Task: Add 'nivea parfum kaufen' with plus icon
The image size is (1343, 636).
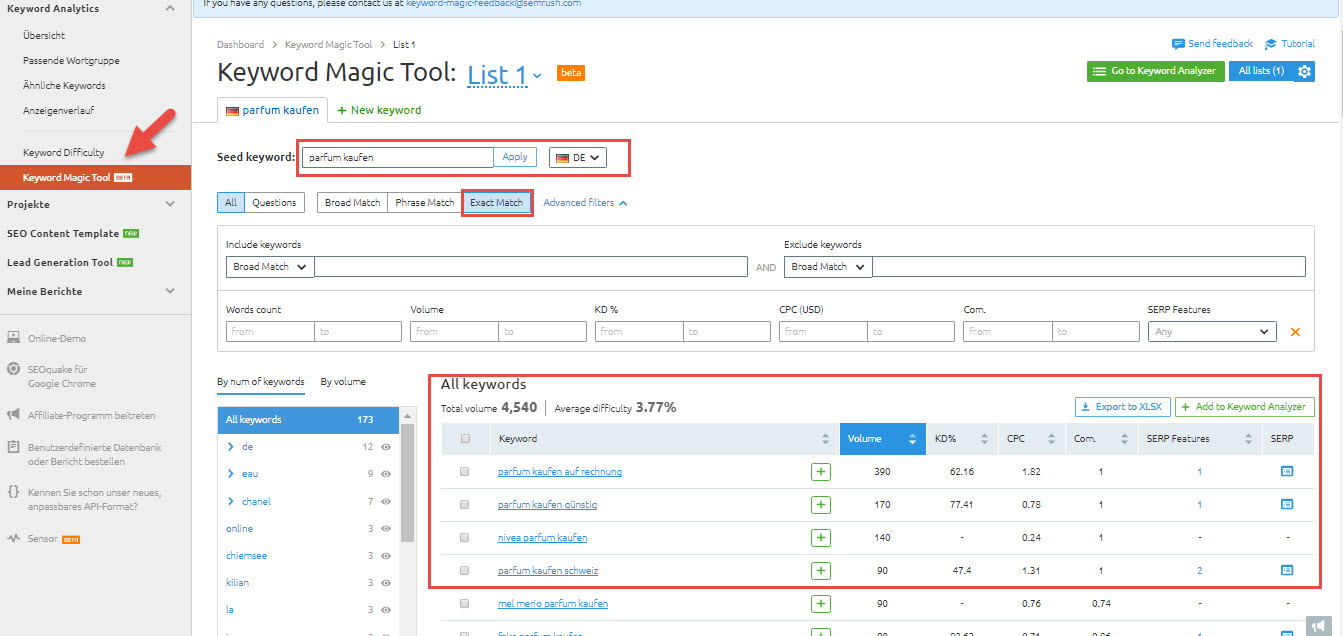Action: pyautogui.click(x=821, y=538)
